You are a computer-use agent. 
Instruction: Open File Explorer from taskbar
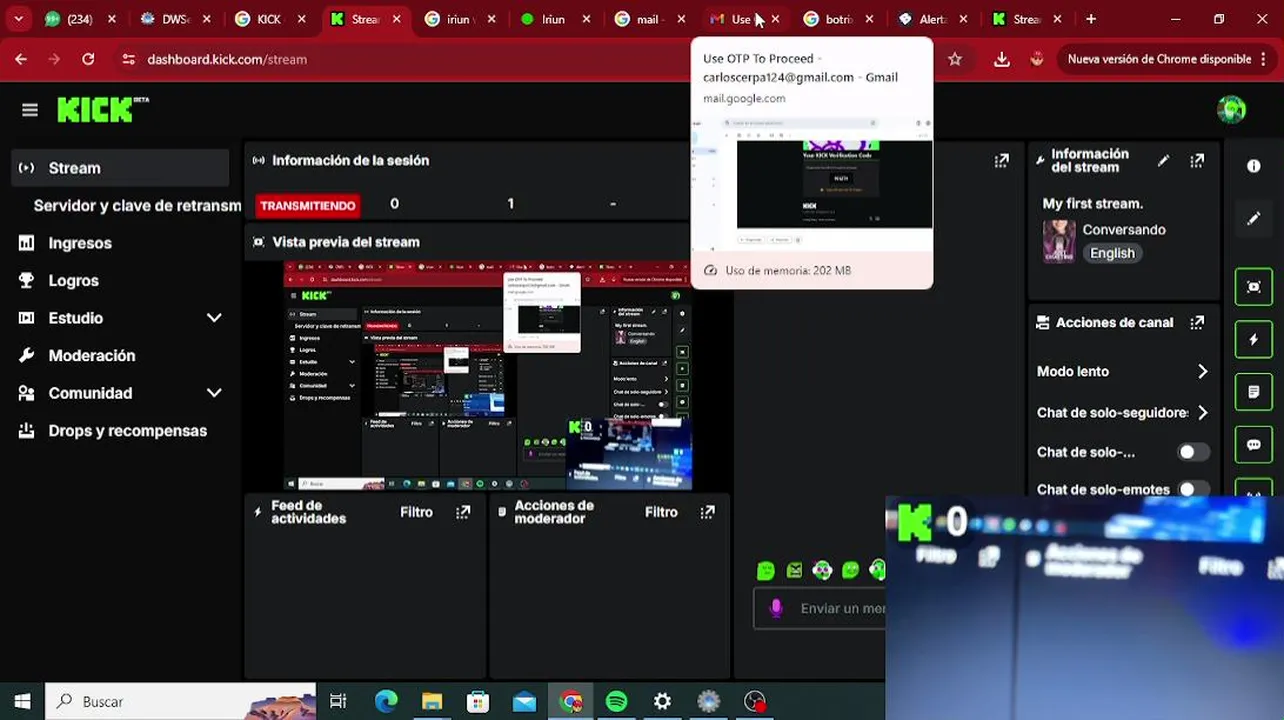click(432, 701)
